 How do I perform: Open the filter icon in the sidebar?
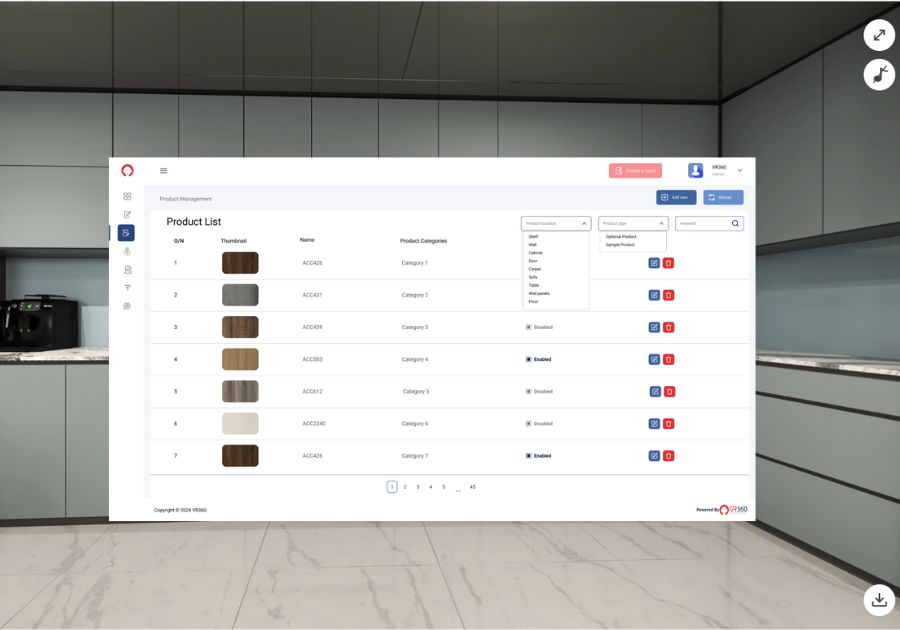click(x=127, y=286)
